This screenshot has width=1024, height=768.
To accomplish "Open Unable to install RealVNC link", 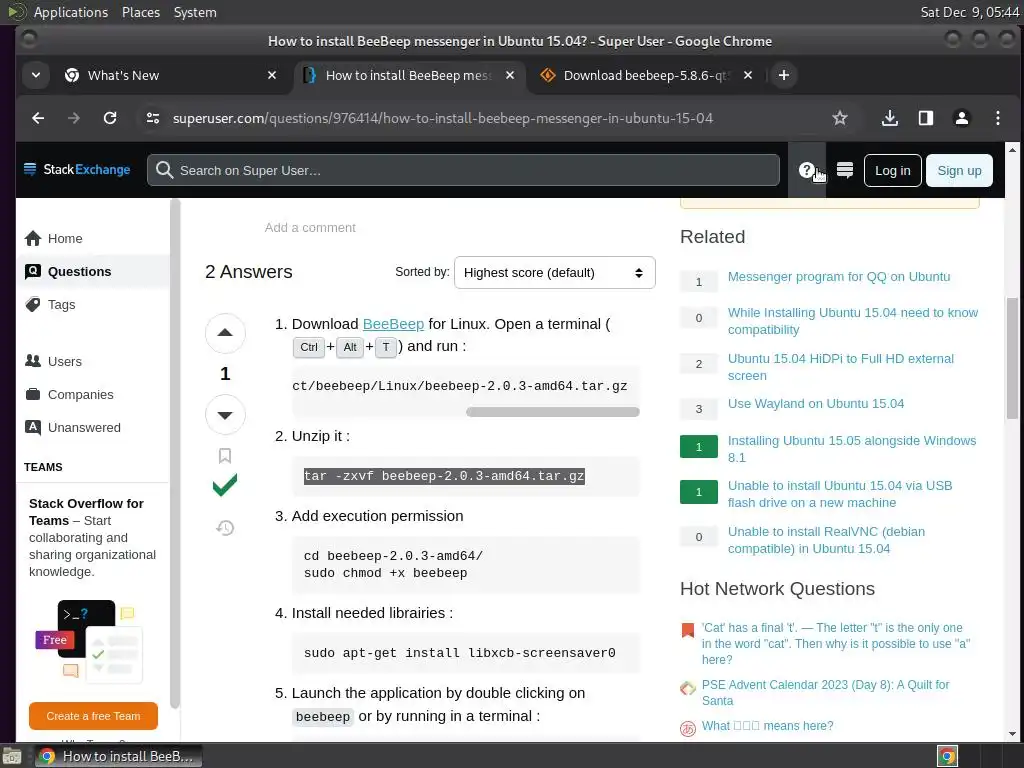I will (826, 540).
